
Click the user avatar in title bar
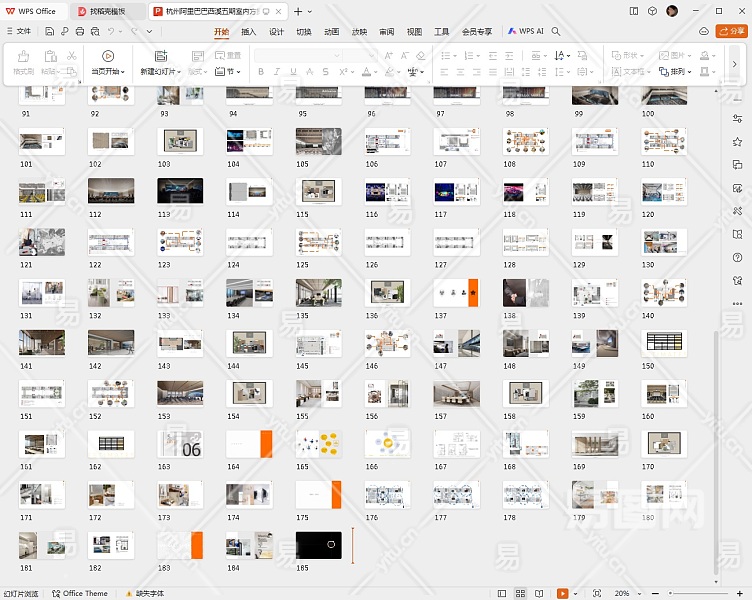click(672, 10)
